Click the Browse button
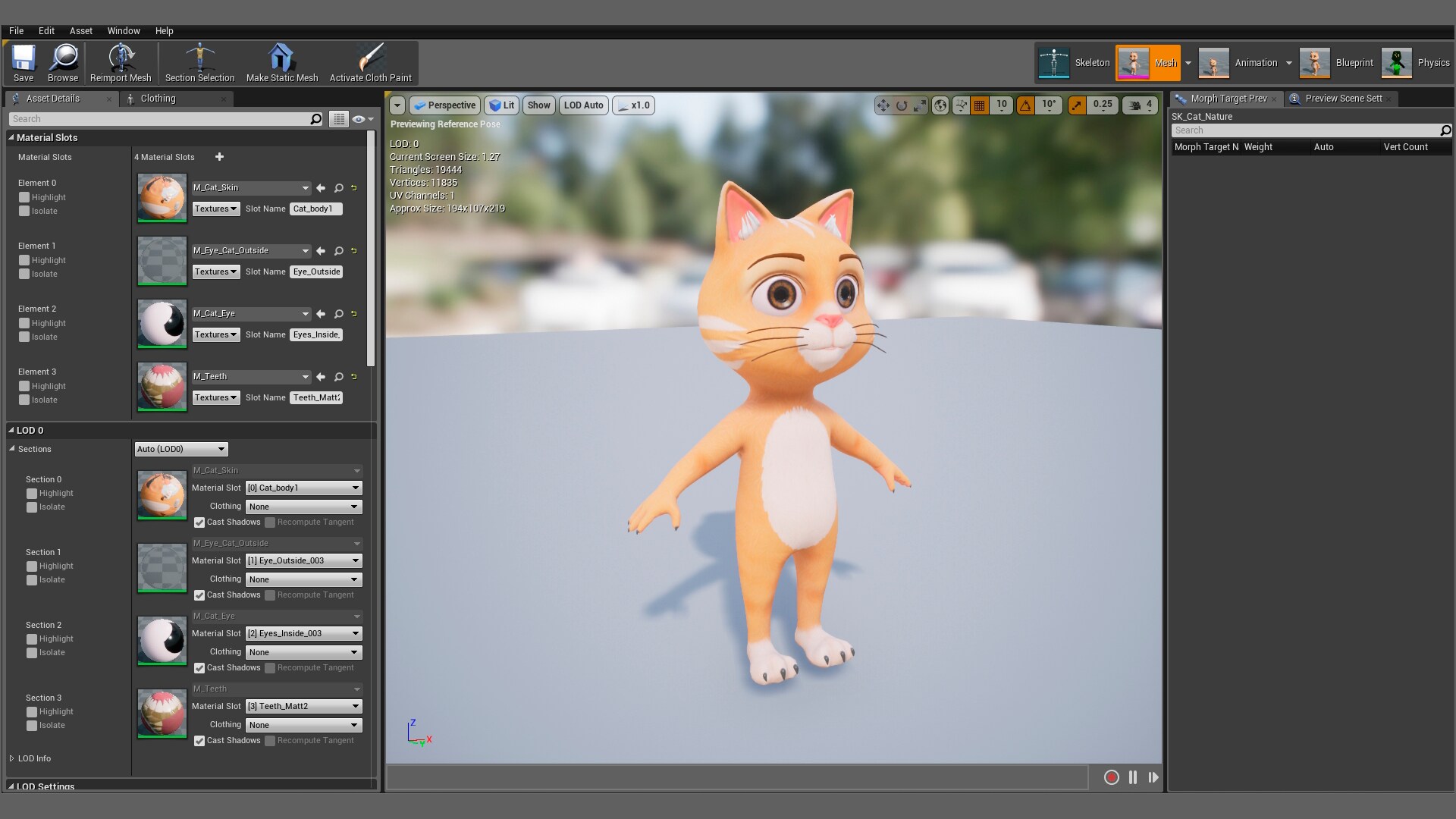 (63, 63)
